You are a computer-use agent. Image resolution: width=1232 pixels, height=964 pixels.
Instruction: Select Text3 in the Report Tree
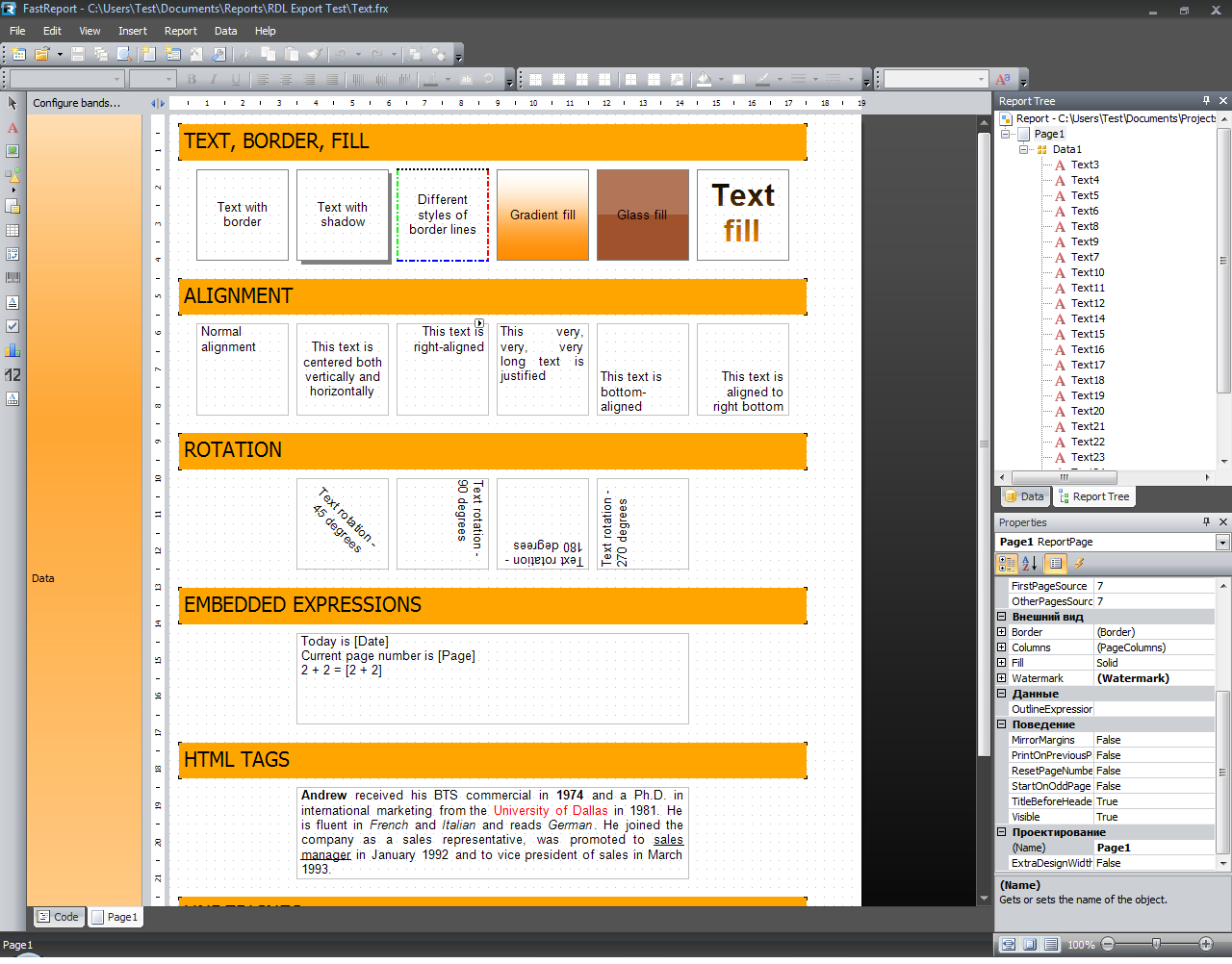click(x=1085, y=165)
